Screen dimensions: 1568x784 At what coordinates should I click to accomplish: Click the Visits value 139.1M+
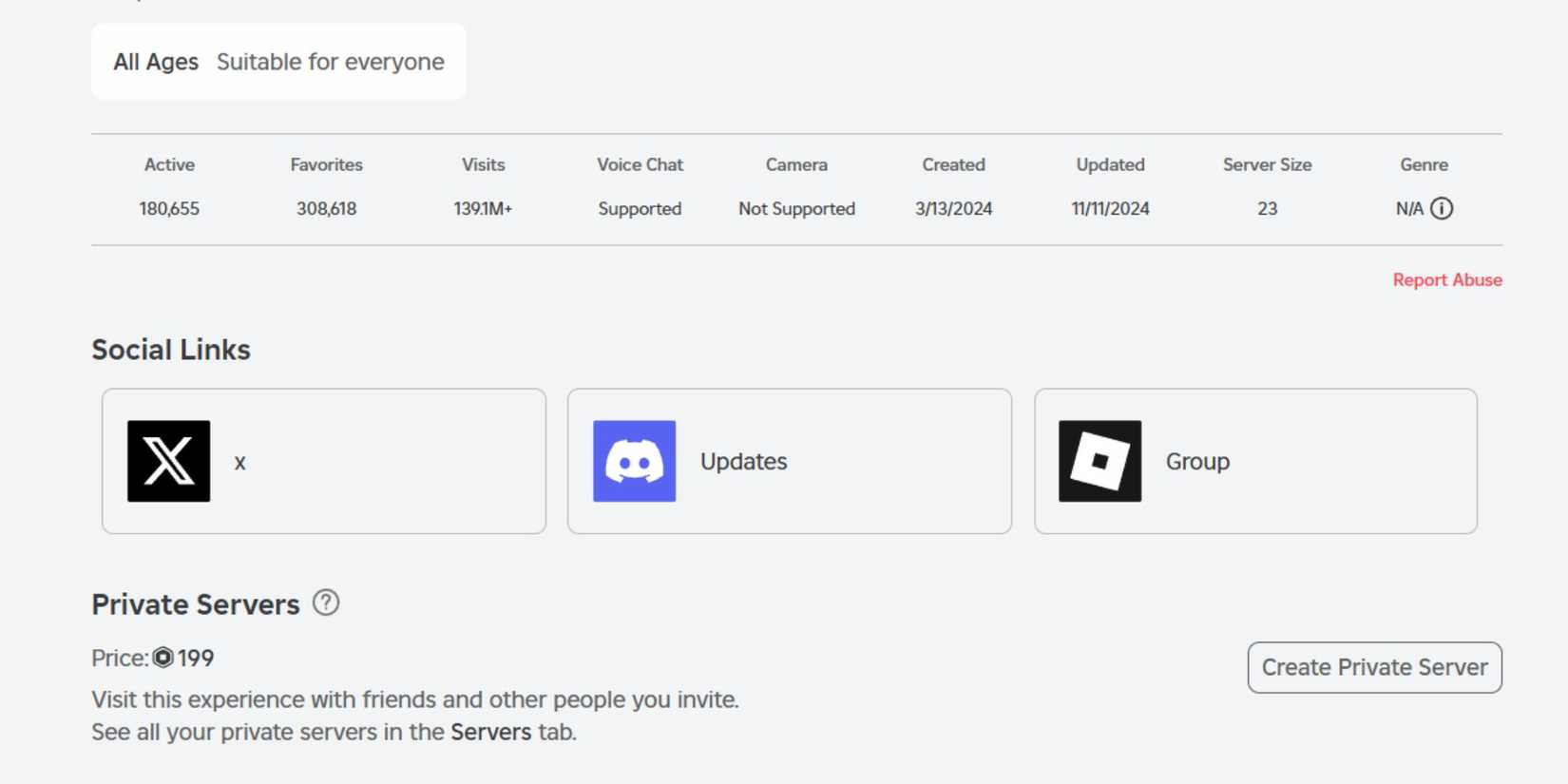[x=483, y=209]
